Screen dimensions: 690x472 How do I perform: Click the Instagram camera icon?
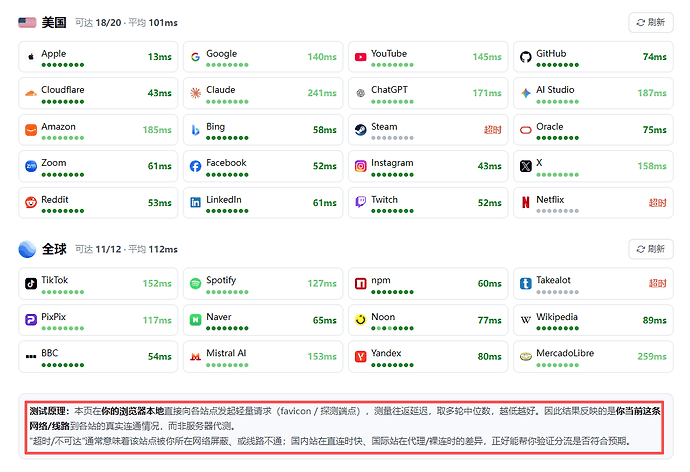click(360, 166)
